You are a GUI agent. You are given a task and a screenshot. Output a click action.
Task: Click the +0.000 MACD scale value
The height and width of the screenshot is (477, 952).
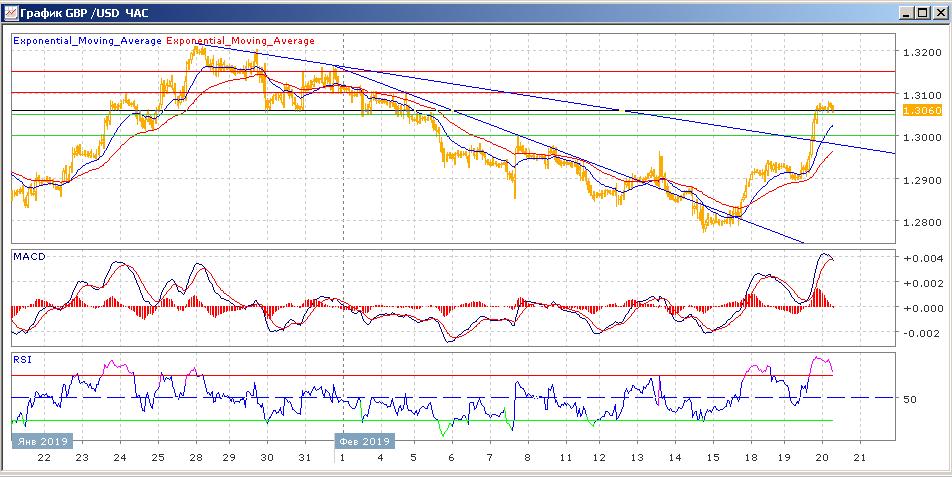[x=922, y=308]
